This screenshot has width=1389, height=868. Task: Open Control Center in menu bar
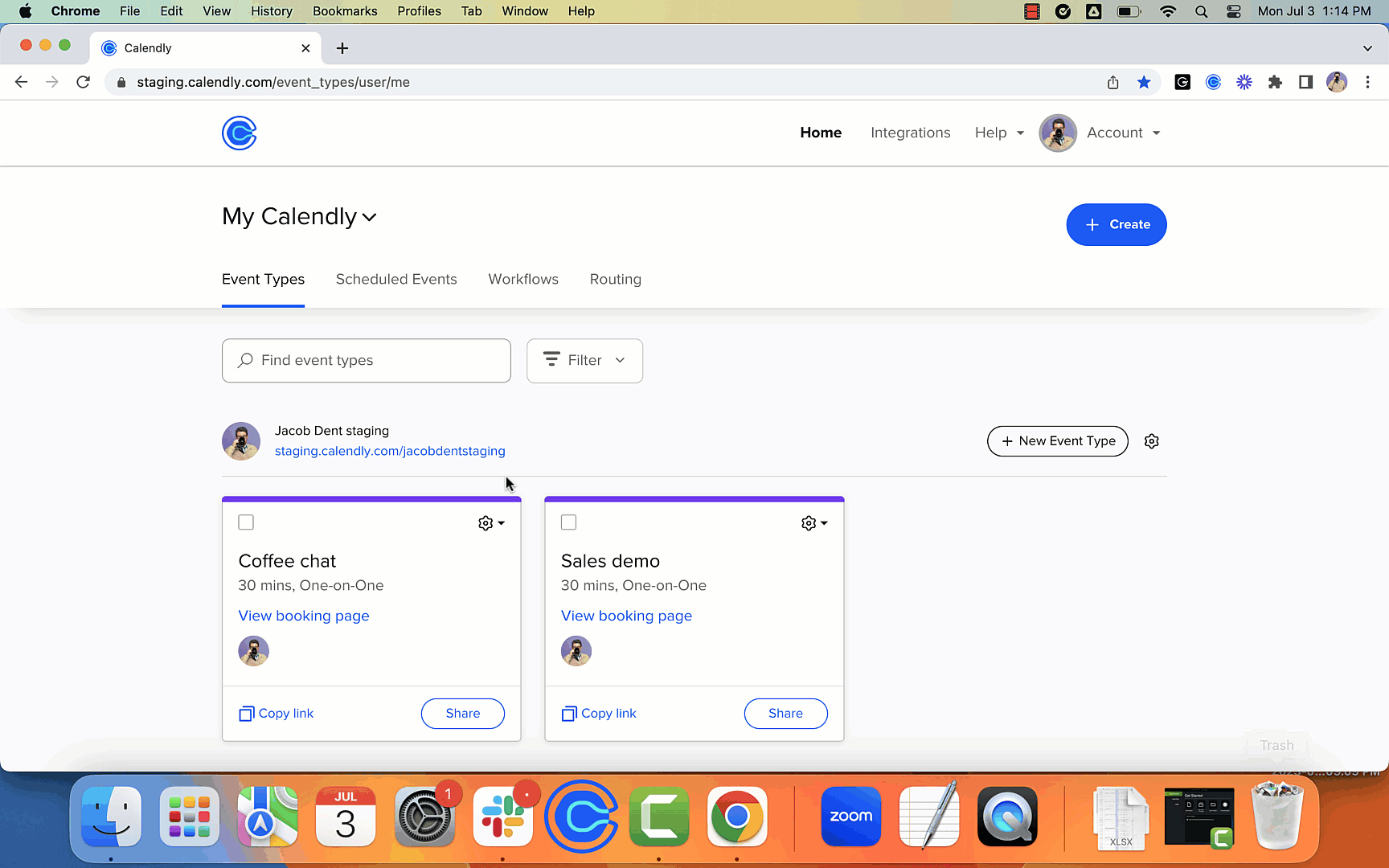tap(1233, 11)
